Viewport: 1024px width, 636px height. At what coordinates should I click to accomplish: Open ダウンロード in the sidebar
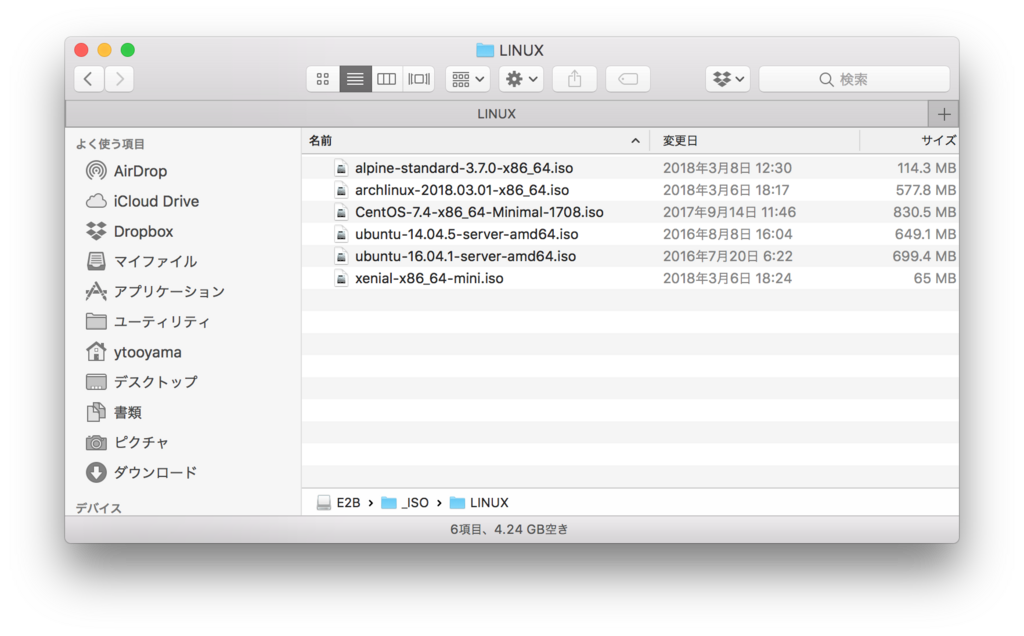pos(141,472)
